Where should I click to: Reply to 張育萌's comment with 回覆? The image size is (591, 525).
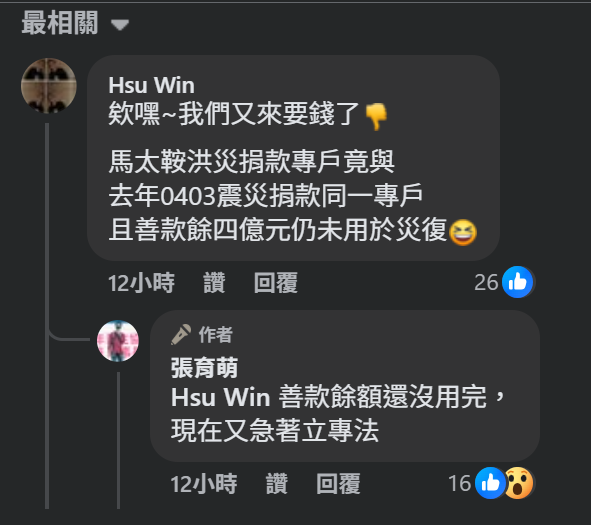pyautogui.click(x=338, y=484)
